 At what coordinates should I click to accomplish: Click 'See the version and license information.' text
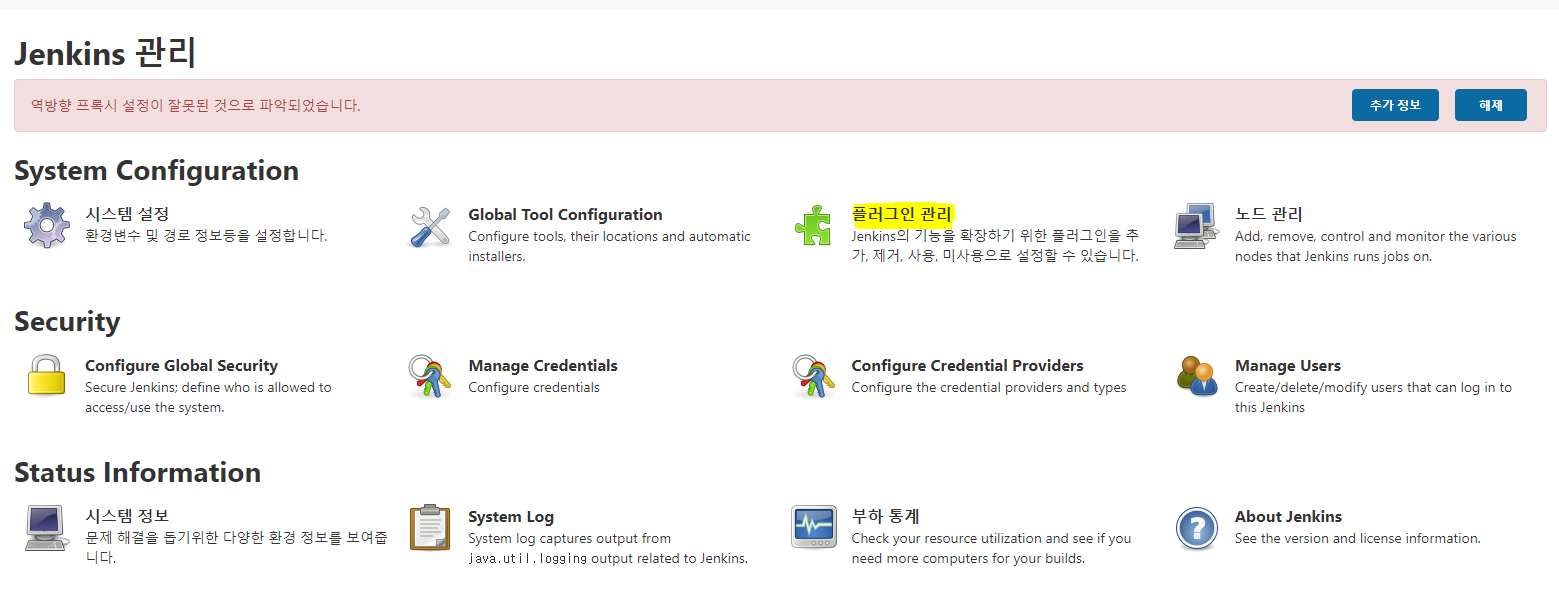click(1358, 538)
